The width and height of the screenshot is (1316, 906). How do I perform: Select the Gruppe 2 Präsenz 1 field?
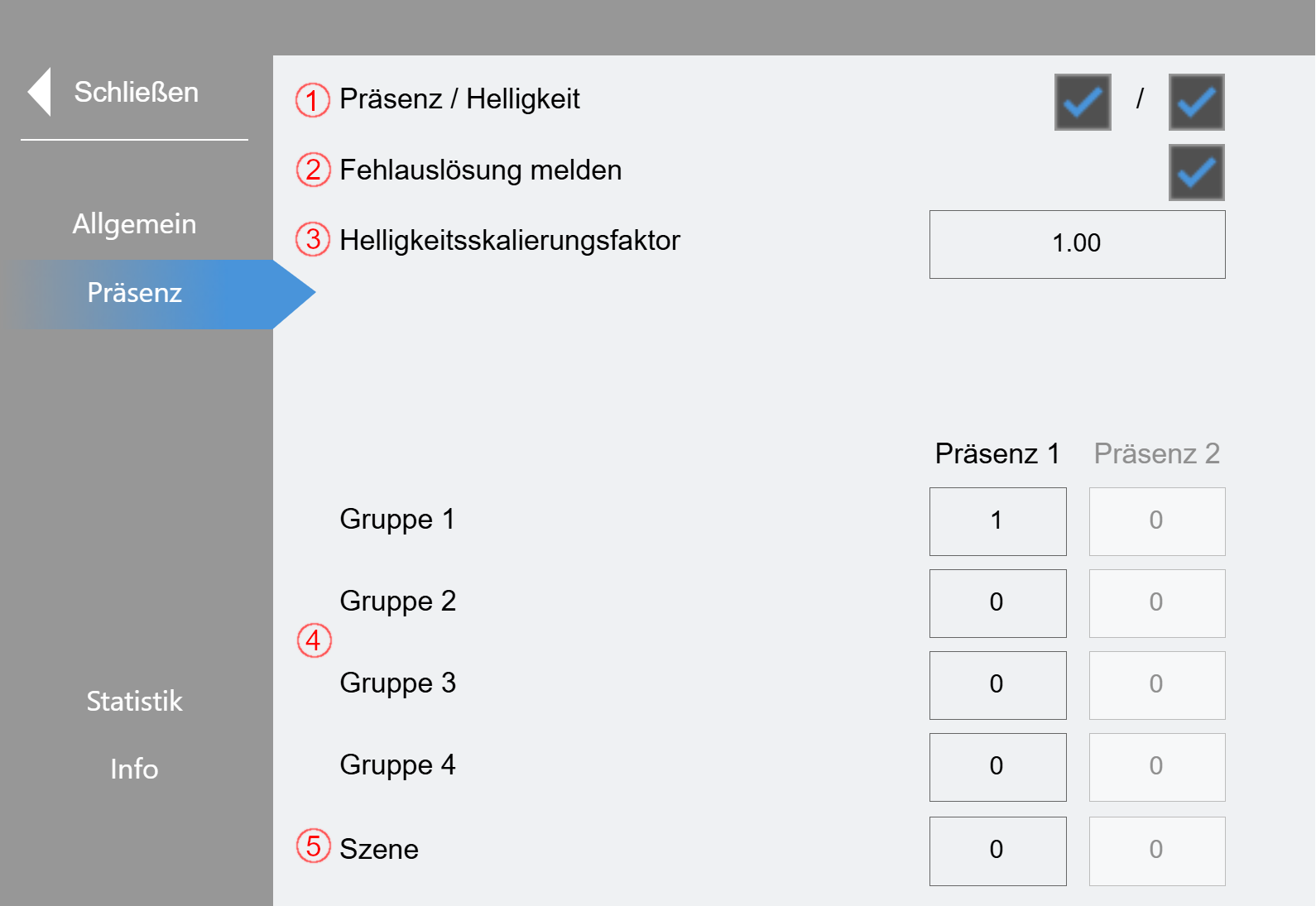click(x=997, y=603)
